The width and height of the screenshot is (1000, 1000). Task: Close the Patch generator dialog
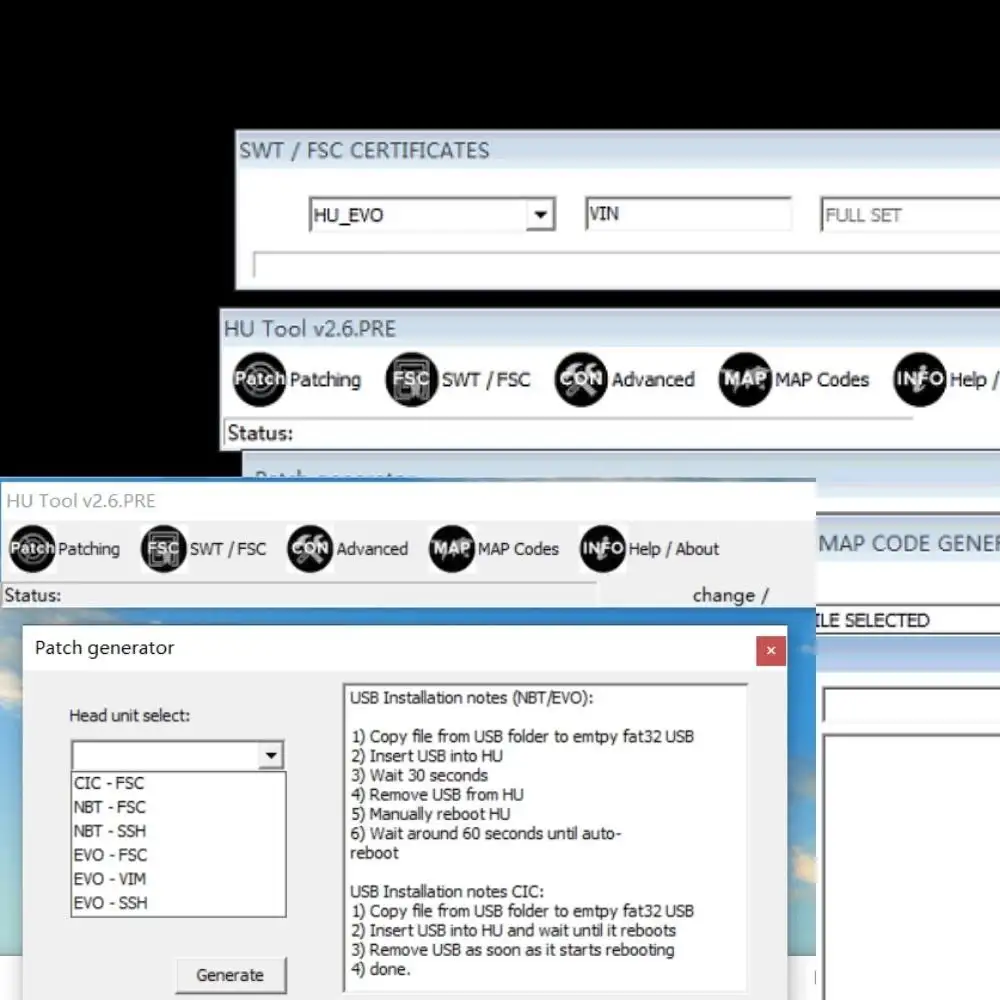(x=771, y=651)
